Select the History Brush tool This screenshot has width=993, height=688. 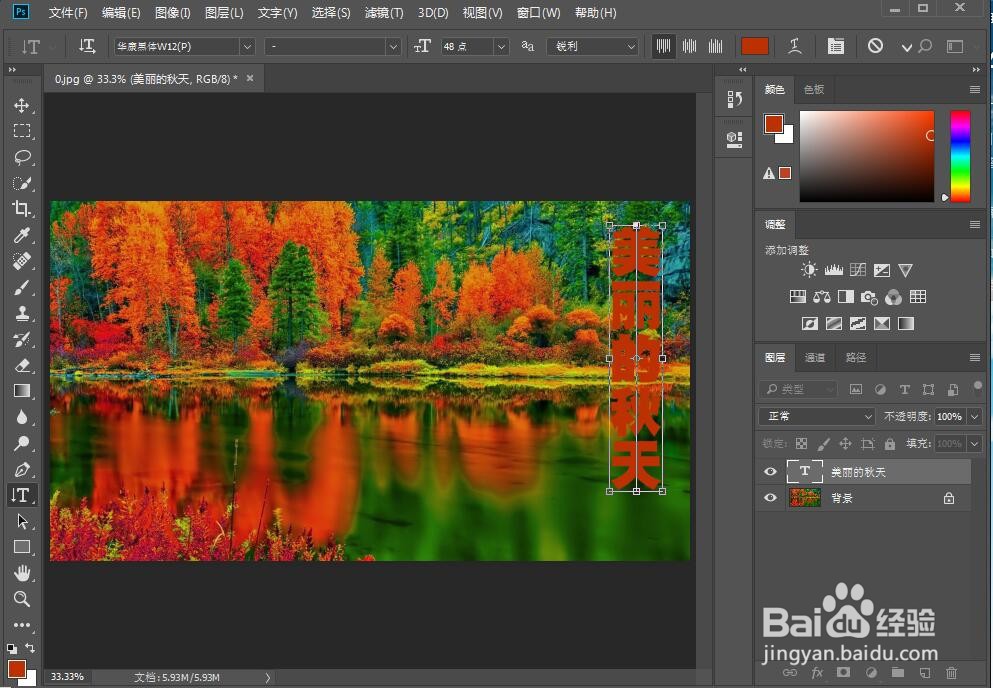tap(22, 339)
